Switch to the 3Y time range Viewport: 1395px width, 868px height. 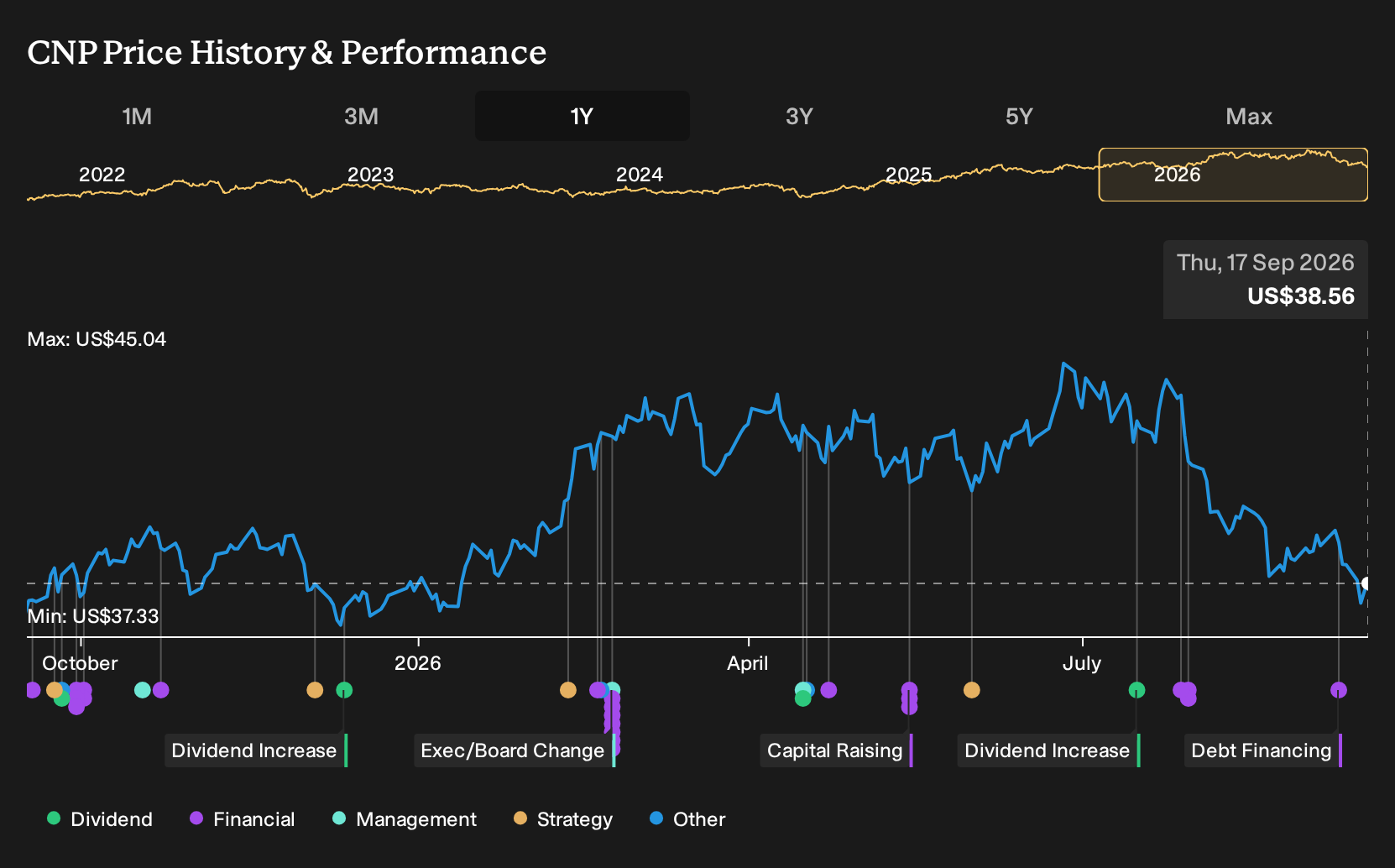(x=799, y=116)
